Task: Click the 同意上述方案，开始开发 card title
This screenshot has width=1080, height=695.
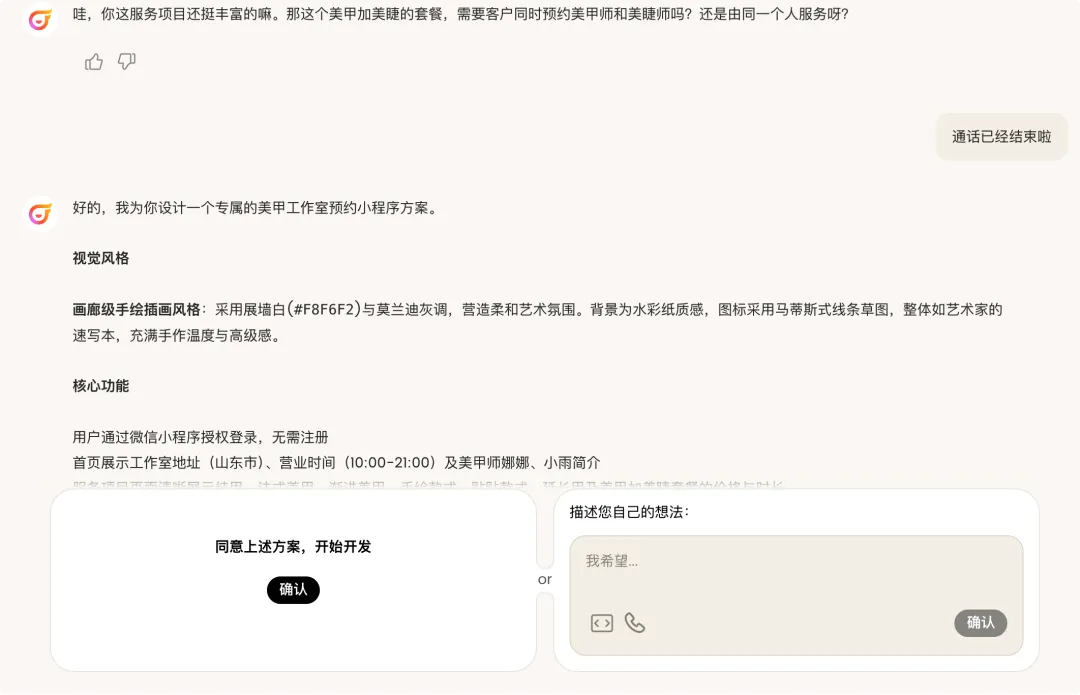Action: (x=293, y=547)
